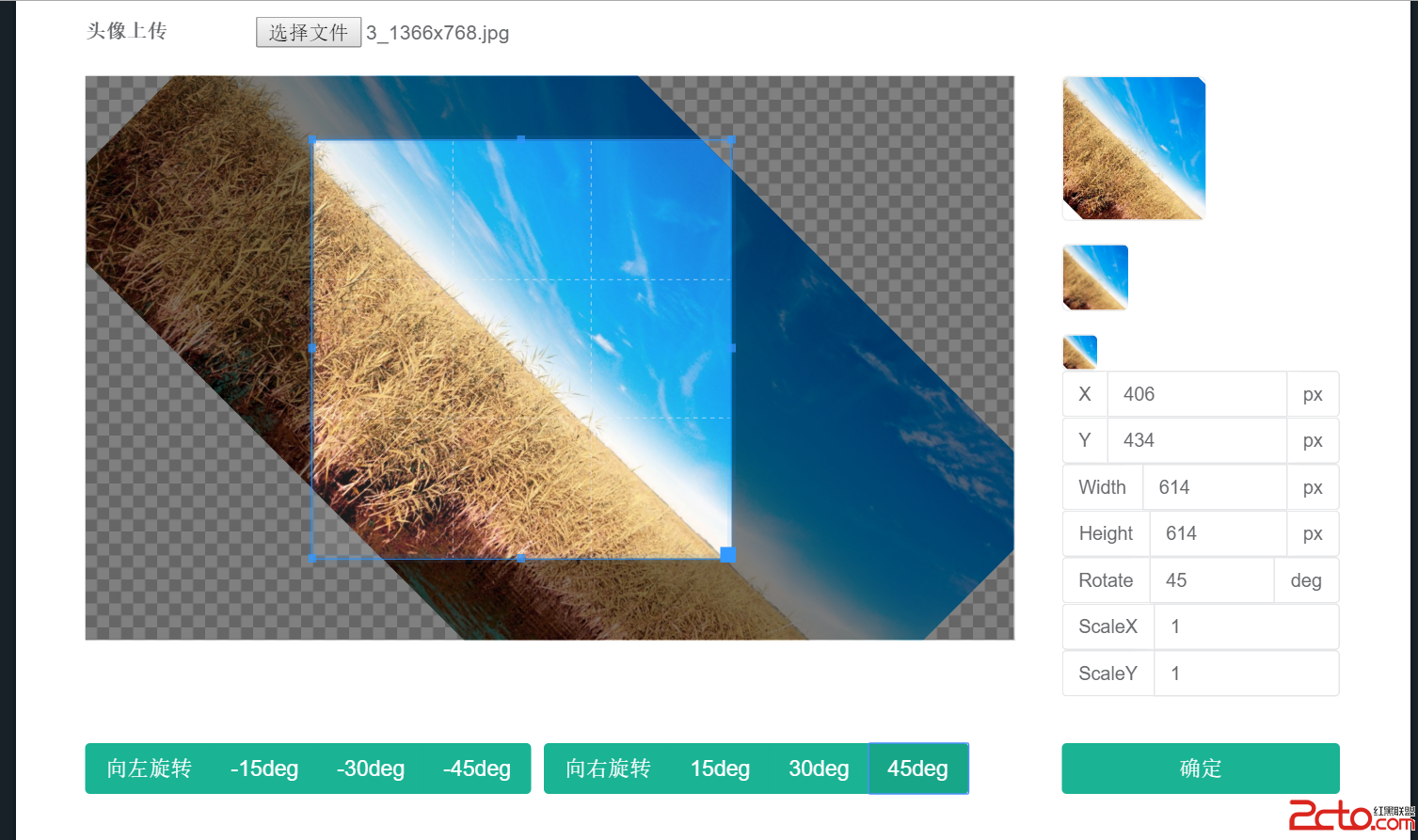The height and width of the screenshot is (840, 1418).
Task: Click the X coordinate input field
Action: point(1197,394)
